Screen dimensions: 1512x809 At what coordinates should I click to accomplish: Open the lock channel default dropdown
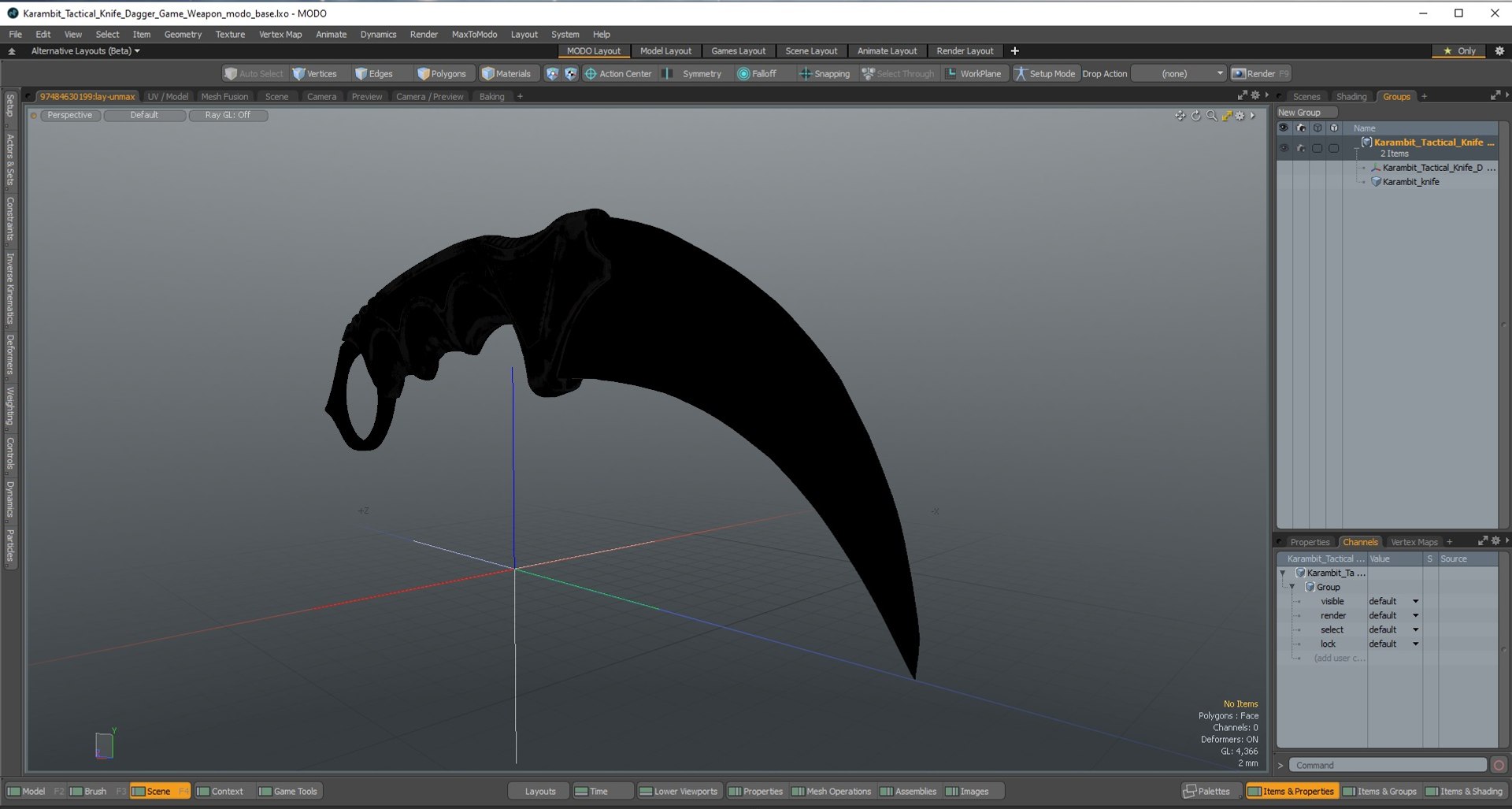(x=1393, y=644)
